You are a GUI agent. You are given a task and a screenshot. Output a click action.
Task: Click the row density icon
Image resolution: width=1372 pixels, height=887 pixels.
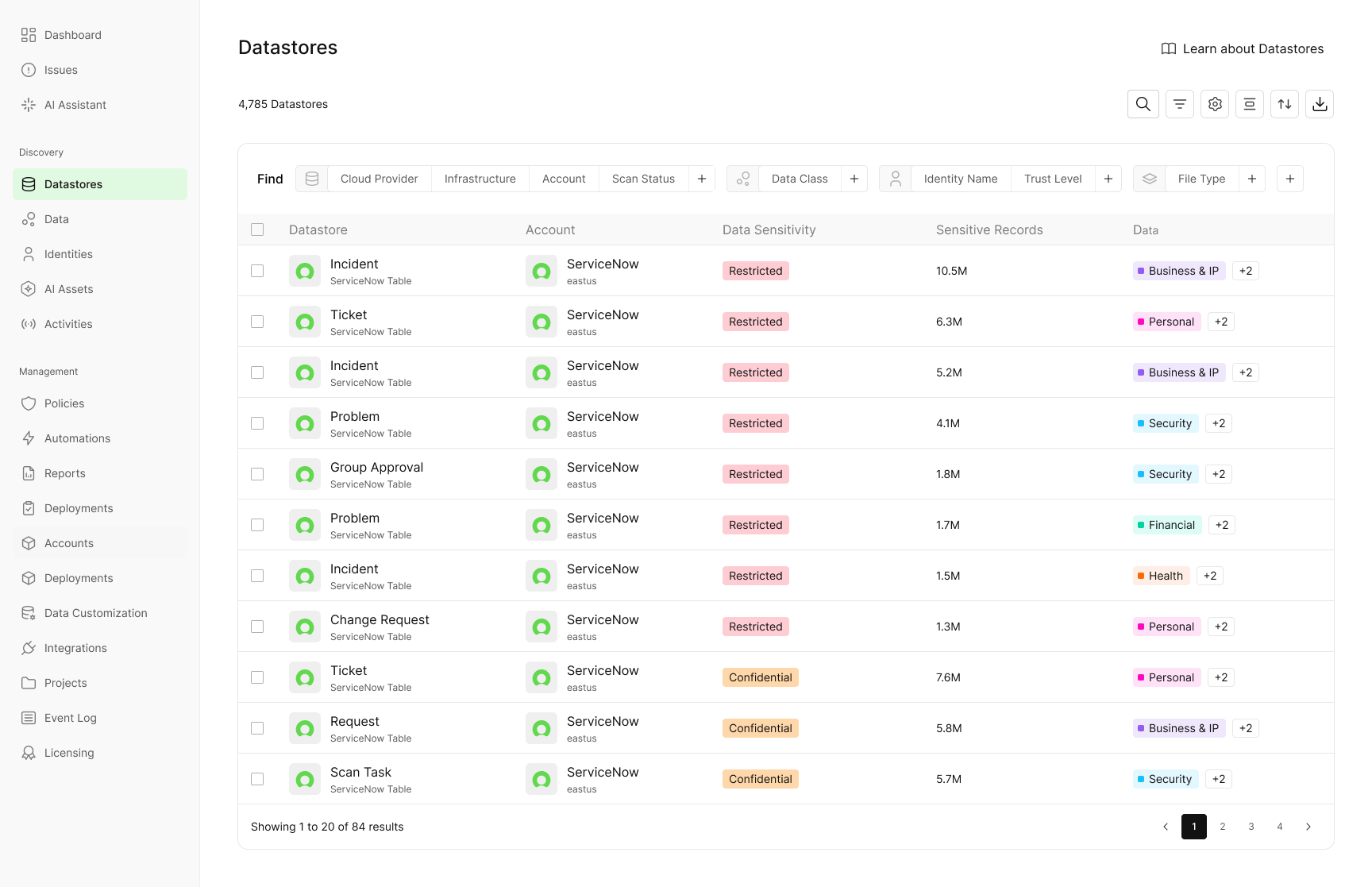point(1249,104)
